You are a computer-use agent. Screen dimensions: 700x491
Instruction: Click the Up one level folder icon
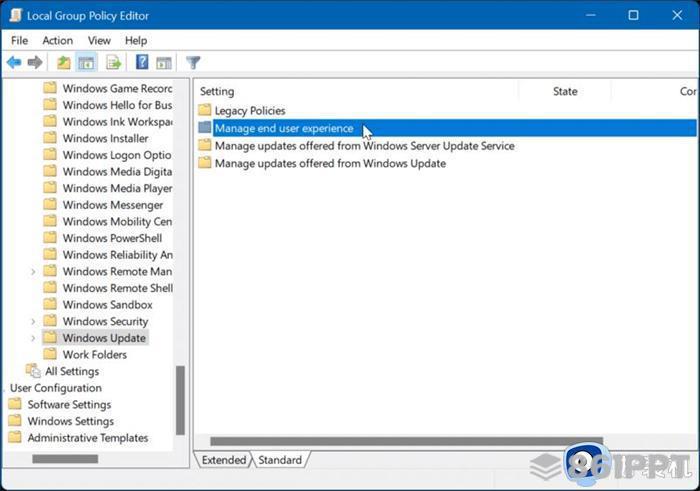pyautogui.click(x=64, y=62)
